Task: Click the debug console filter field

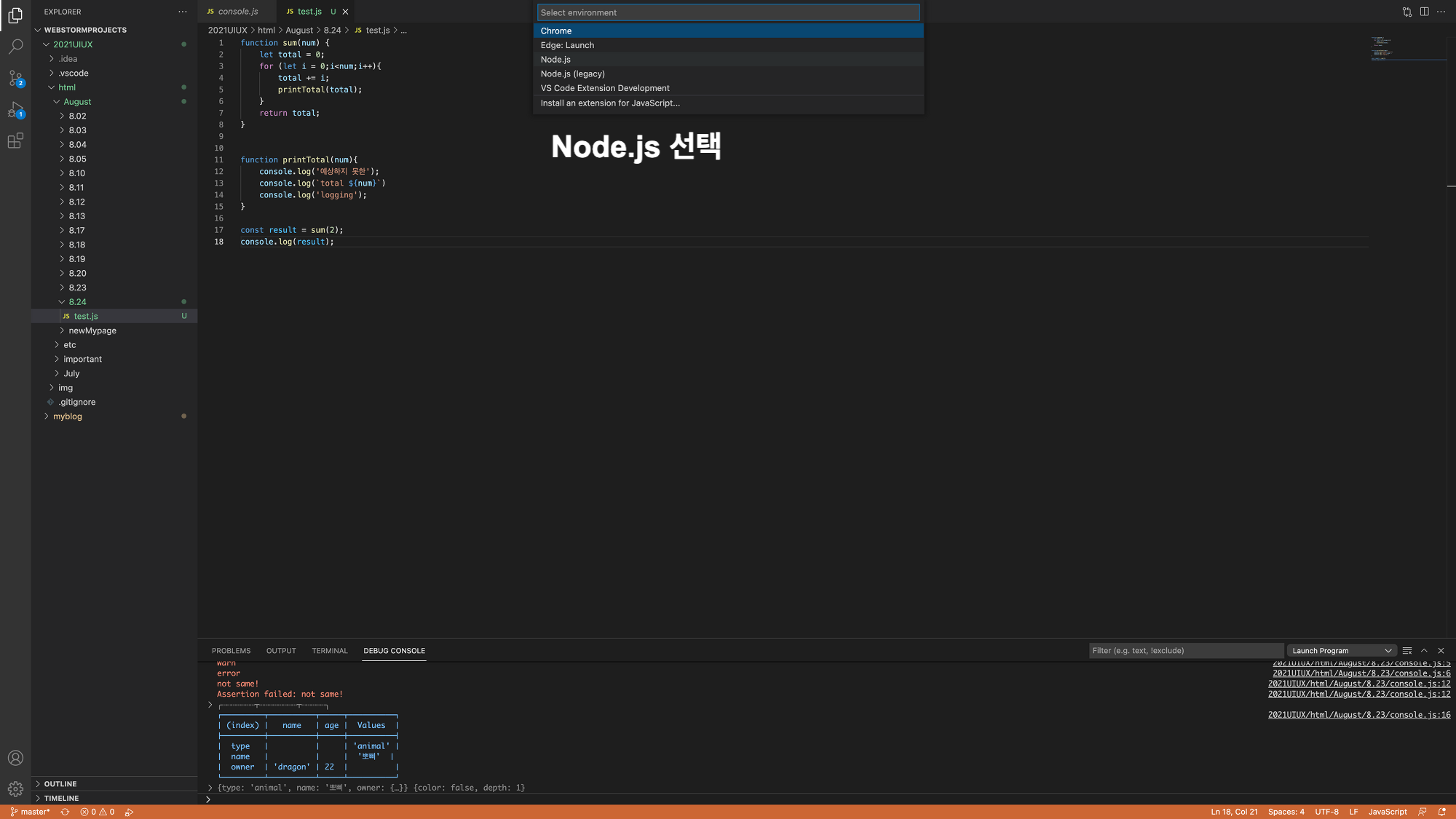Action: (x=1185, y=651)
